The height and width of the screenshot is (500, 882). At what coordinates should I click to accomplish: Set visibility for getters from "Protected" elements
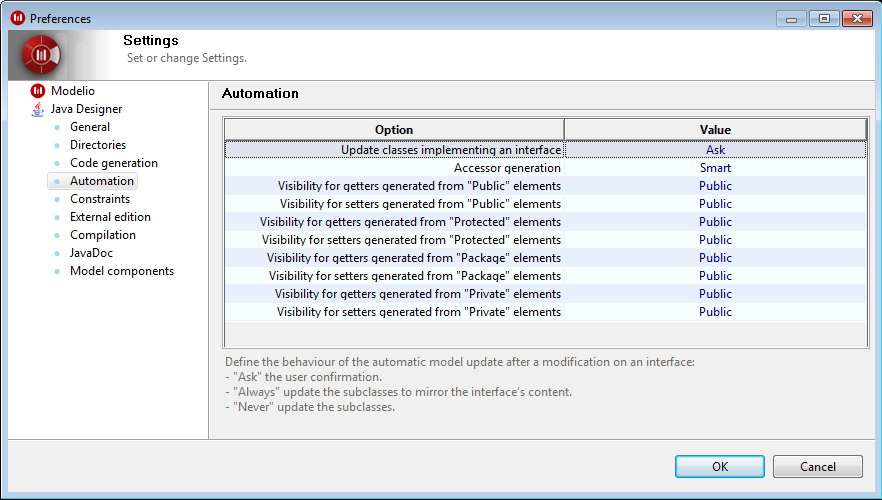point(715,222)
